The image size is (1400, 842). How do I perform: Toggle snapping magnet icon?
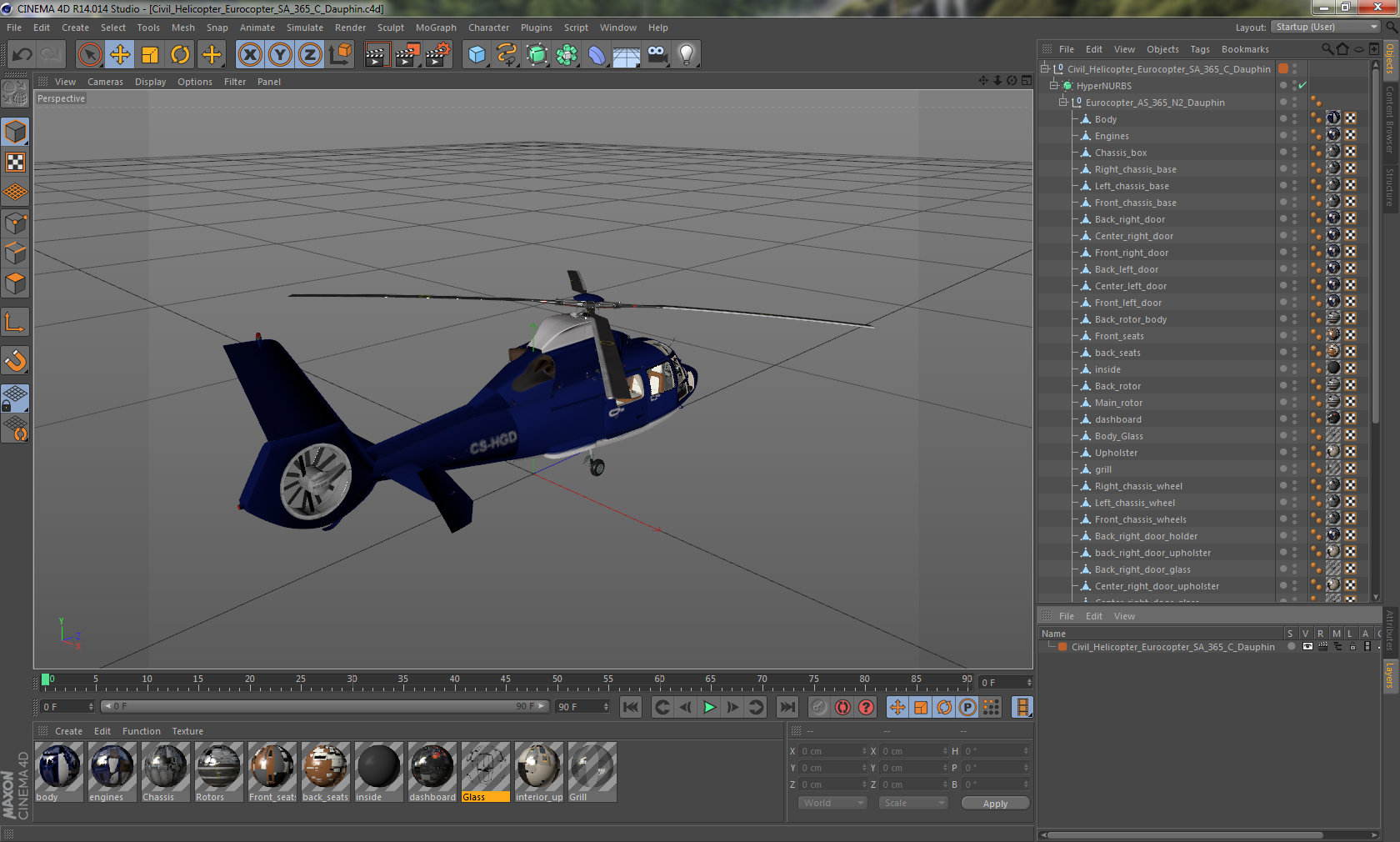point(16,361)
